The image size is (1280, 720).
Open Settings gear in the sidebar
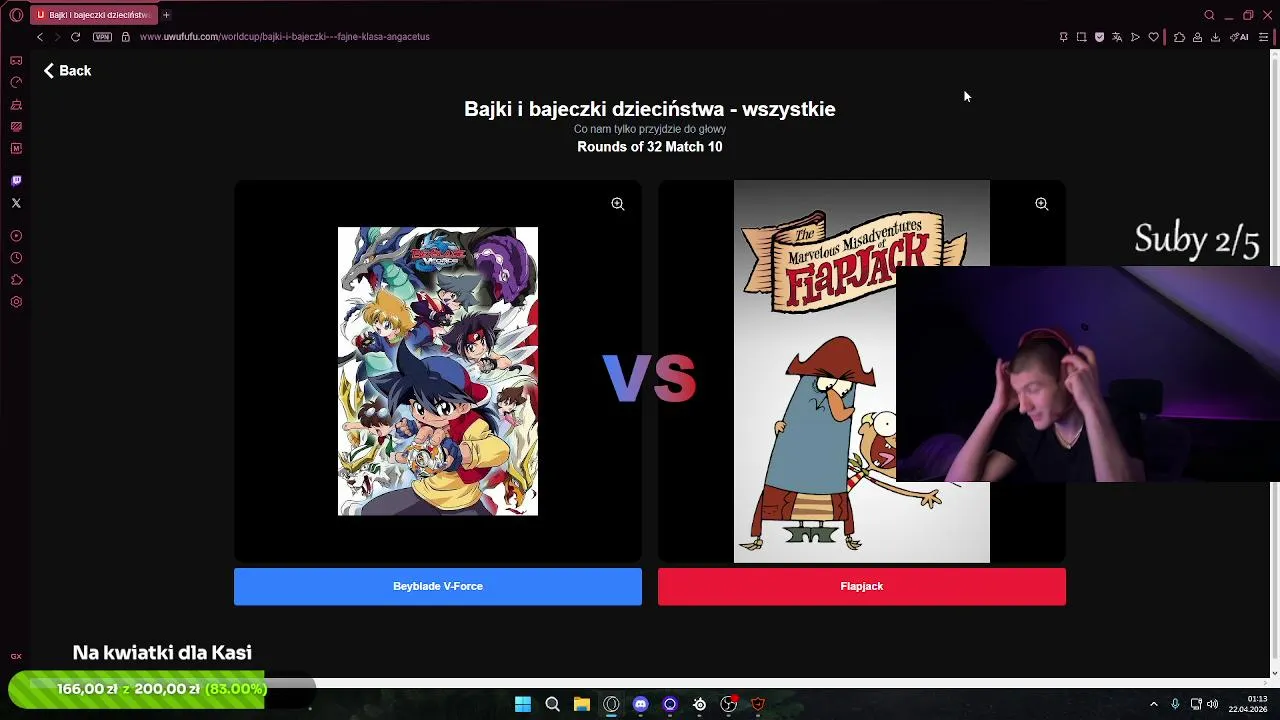pyautogui.click(x=16, y=302)
